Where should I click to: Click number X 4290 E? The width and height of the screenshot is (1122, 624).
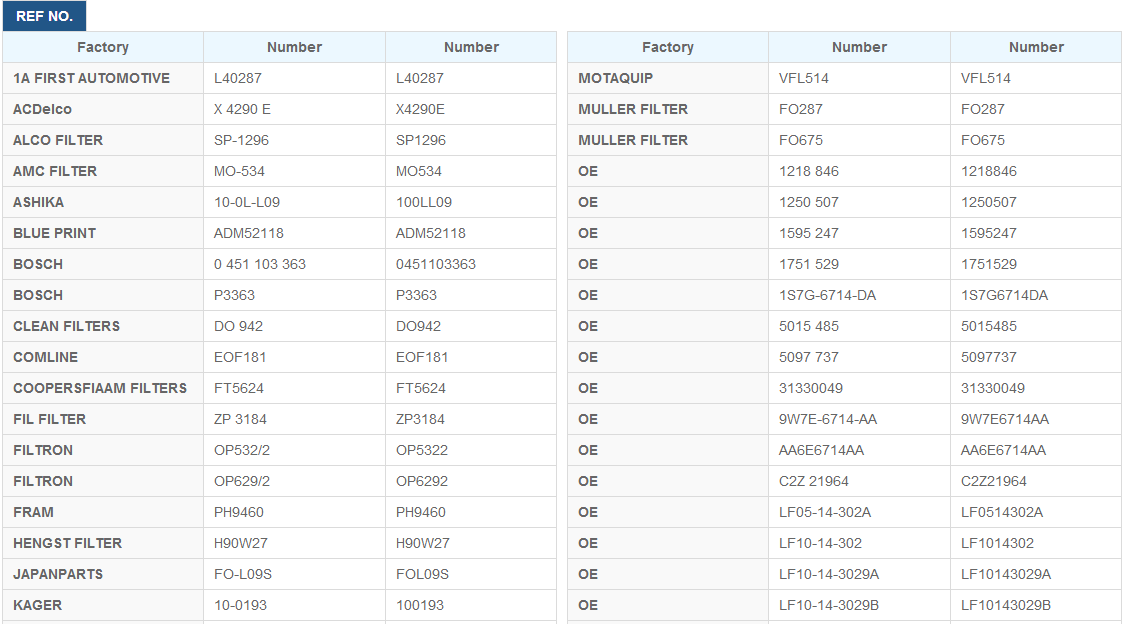coord(243,109)
